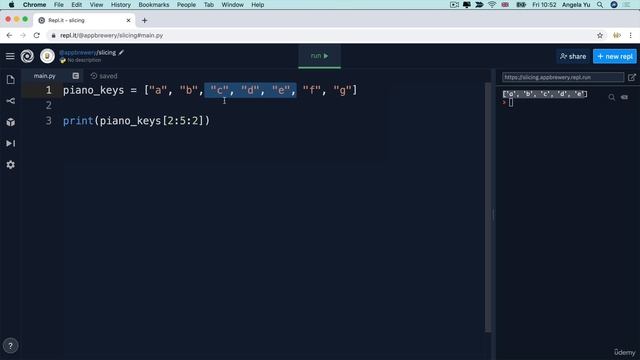Edit repl name with pencil icon

pos(121,52)
